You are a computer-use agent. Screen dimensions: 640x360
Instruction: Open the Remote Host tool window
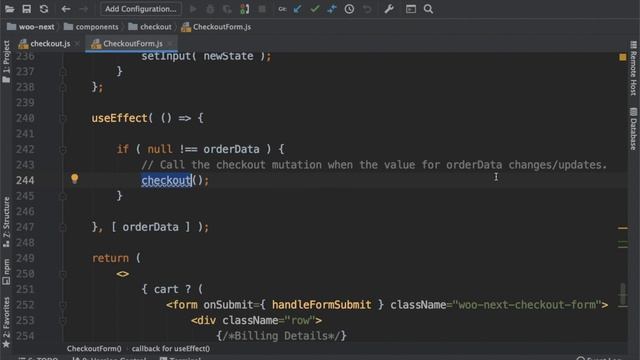(x=633, y=68)
